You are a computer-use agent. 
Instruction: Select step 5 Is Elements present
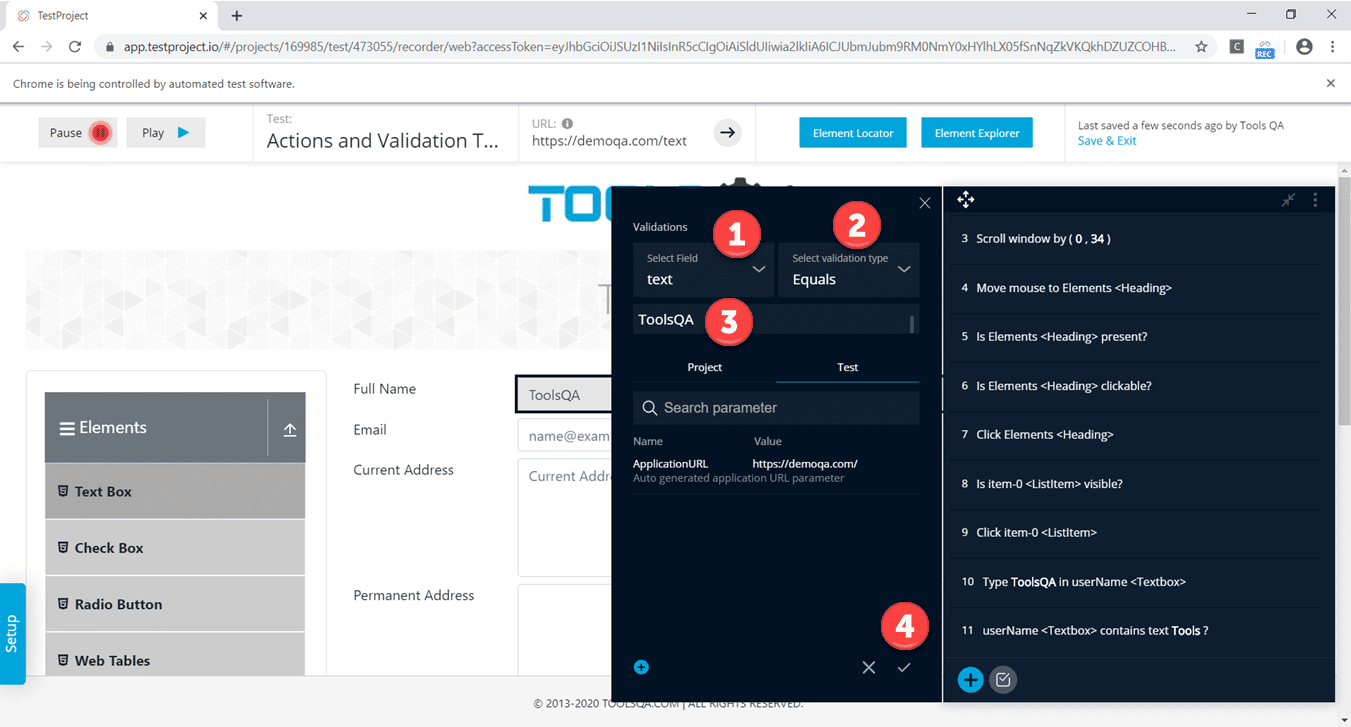(x=1139, y=337)
